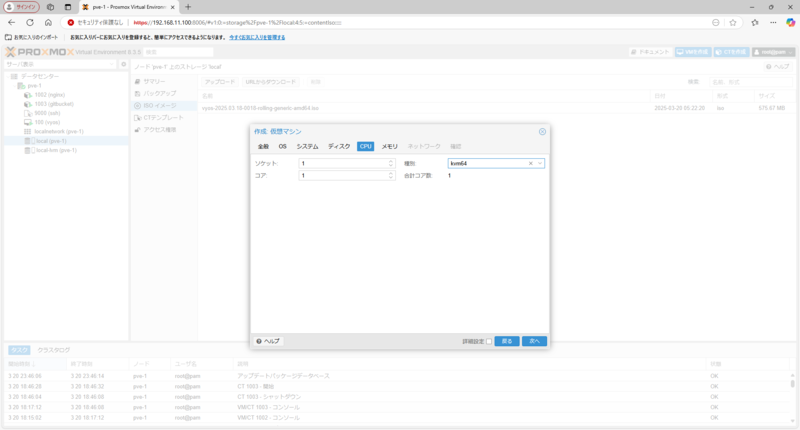Screen dimensions: 800x430
Task: Open a new browser tab with plus
Action: [x=188, y=7]
